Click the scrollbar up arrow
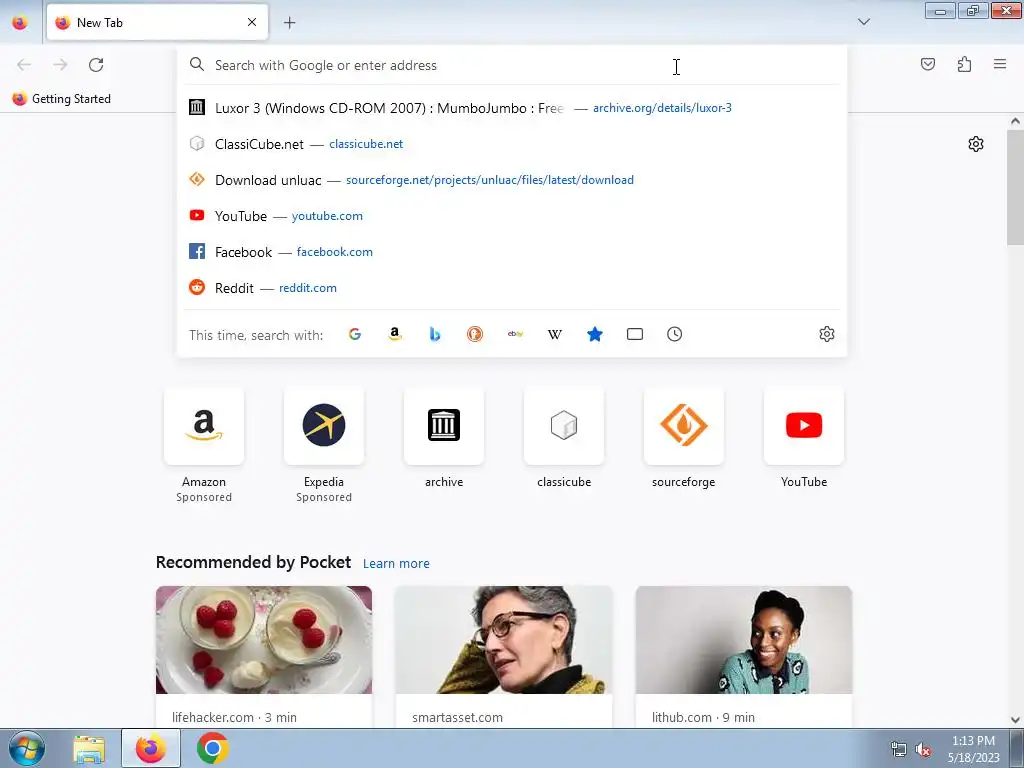1024x768 pixels. 1015,121
